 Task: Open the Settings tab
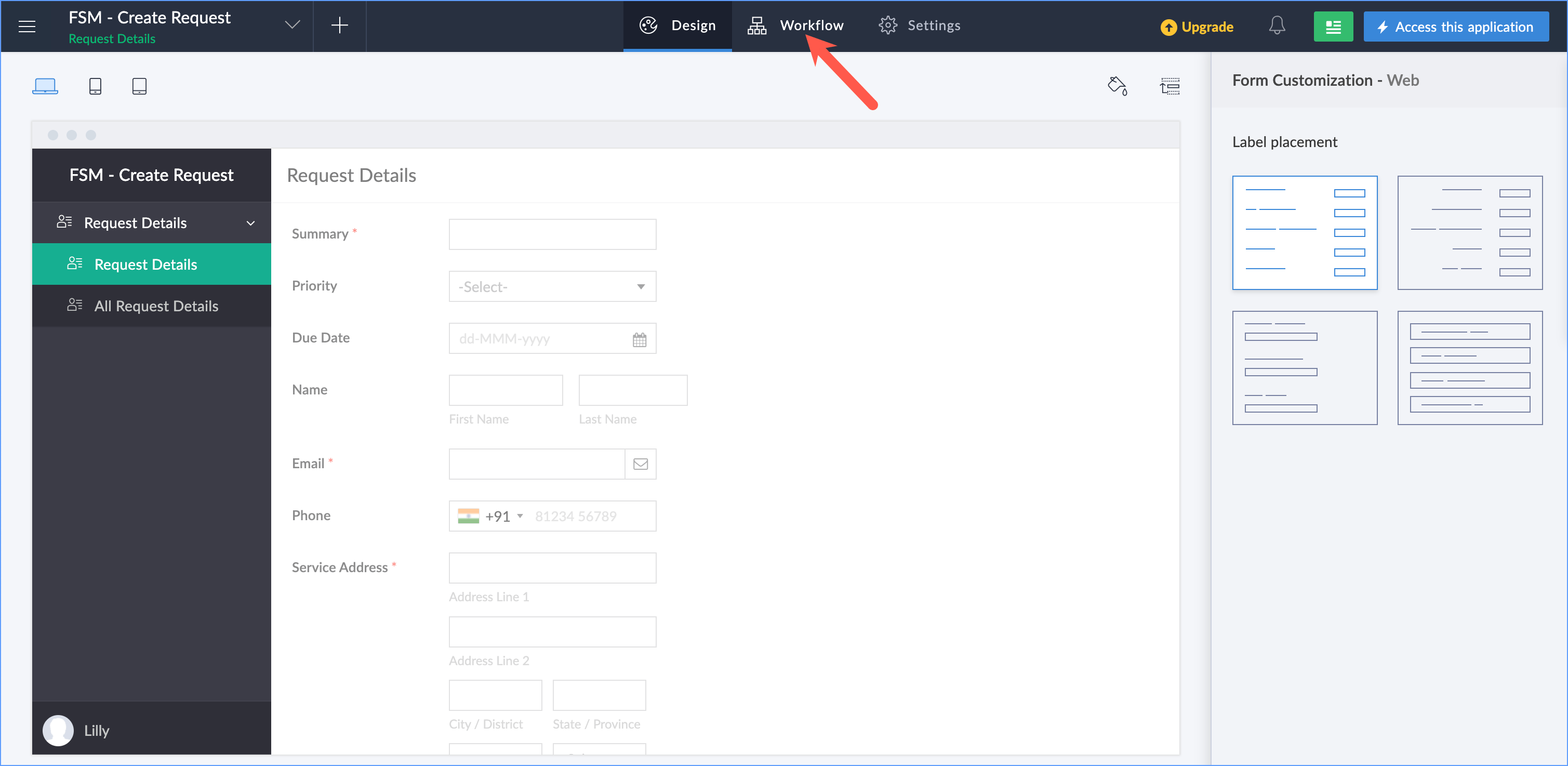[x=920, y=25]
